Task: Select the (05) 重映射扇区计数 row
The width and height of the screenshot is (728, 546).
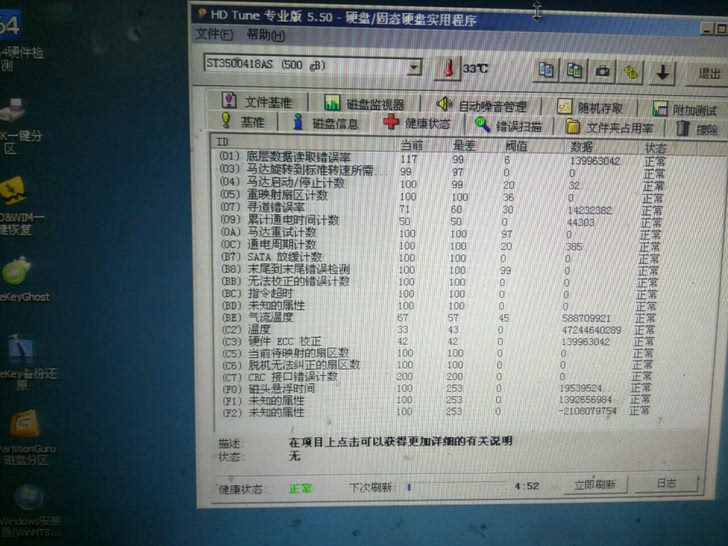Action: (441, 196)
